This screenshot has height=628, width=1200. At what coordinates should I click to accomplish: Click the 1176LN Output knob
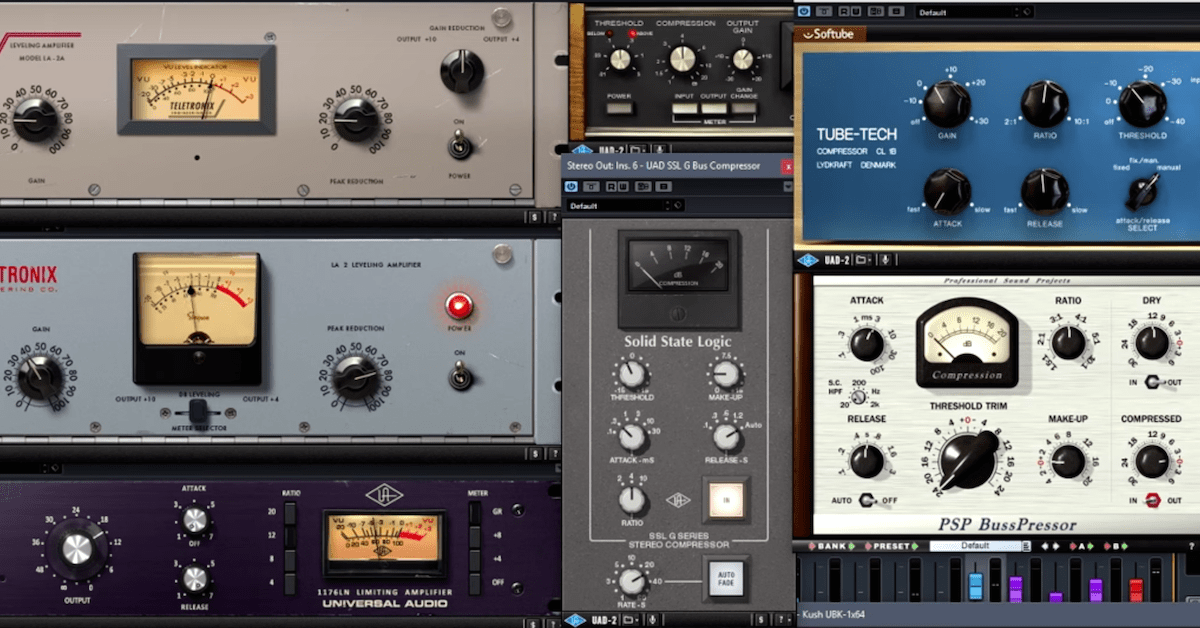point(77,549)
